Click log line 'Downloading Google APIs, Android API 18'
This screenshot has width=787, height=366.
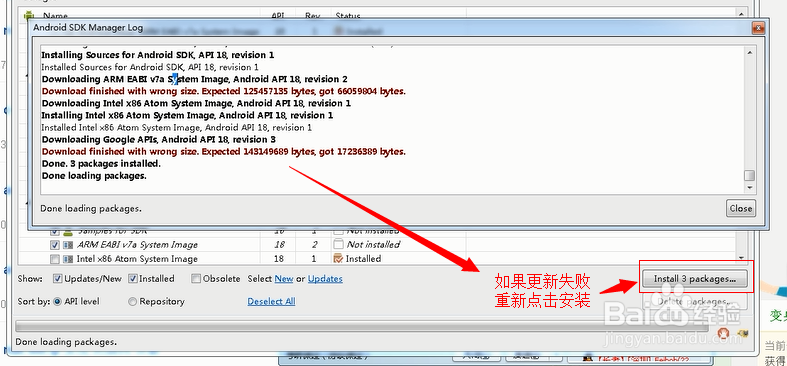point(159,139)
